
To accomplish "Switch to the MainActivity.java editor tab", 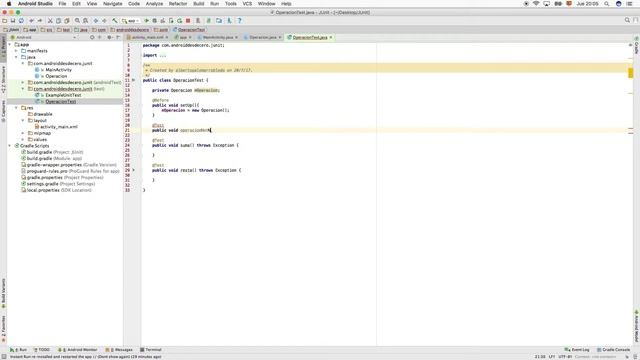I will click(x=218, y=37).
